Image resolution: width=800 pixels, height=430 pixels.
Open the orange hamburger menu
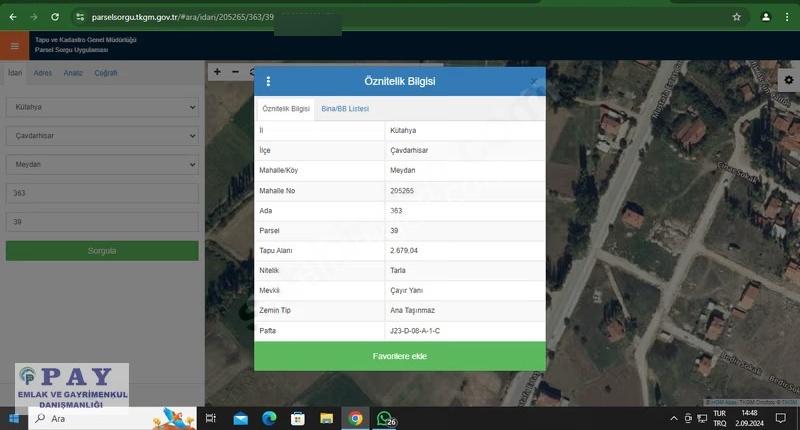(x=14, y=46)
